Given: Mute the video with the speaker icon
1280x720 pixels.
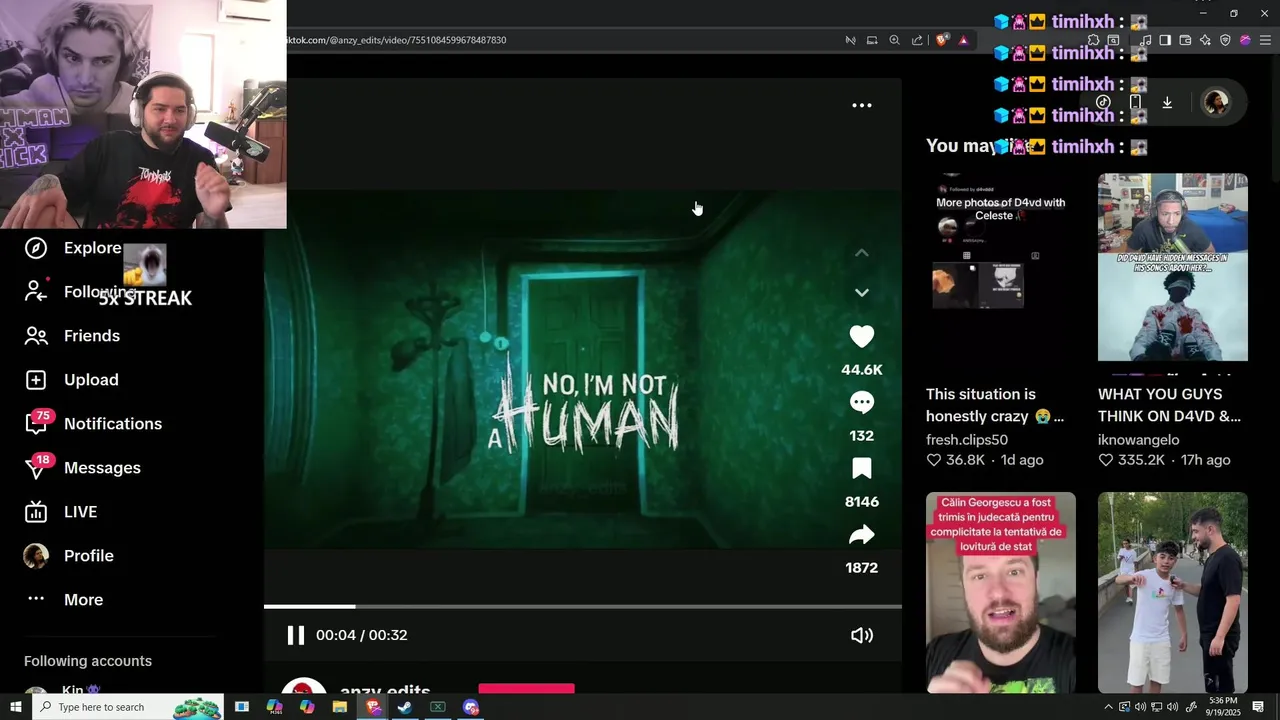Looking at the screenshot, I should coord(861,635).
